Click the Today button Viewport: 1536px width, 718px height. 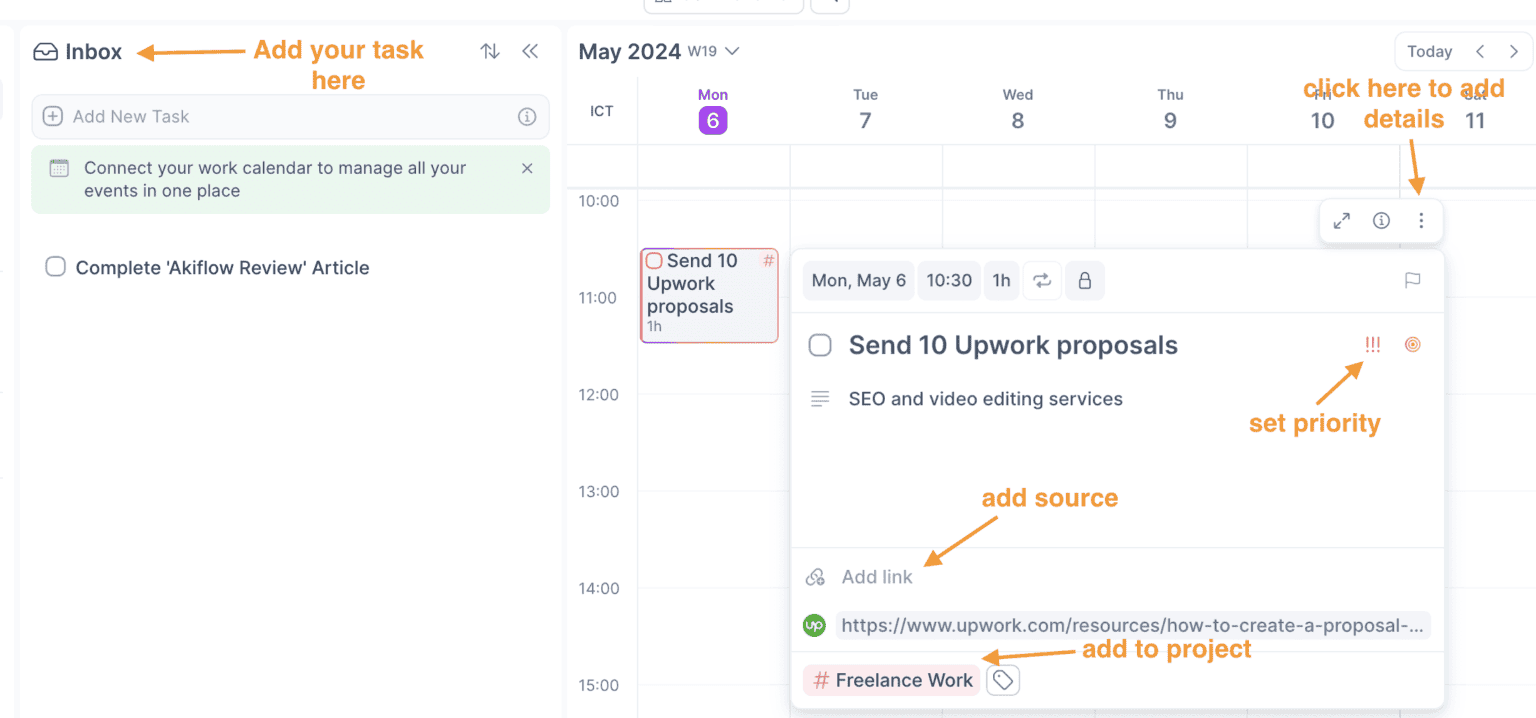[x=1429, y=51]
